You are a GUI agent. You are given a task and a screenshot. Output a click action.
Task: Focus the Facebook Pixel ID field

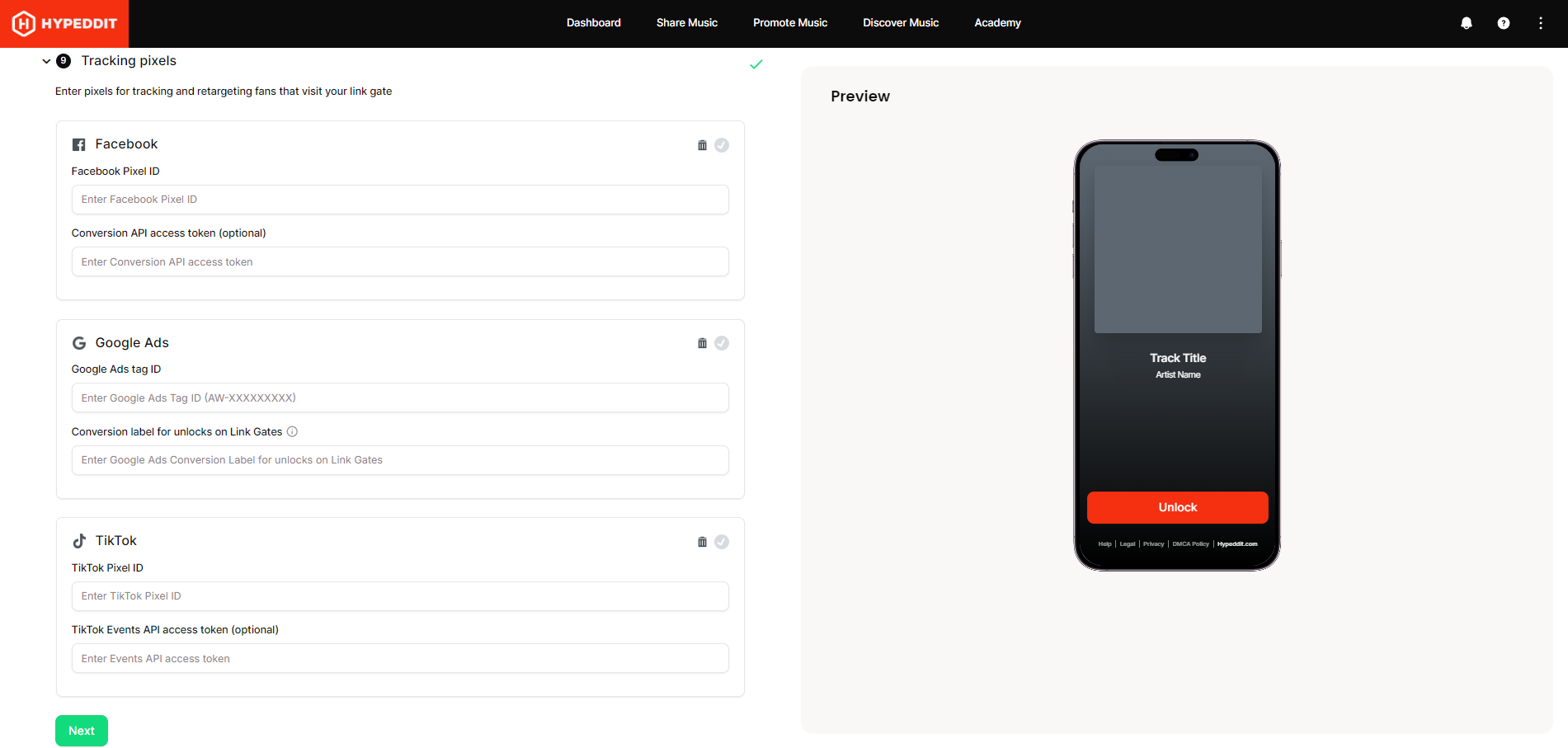pyautogui.click(x=400, y=200)
